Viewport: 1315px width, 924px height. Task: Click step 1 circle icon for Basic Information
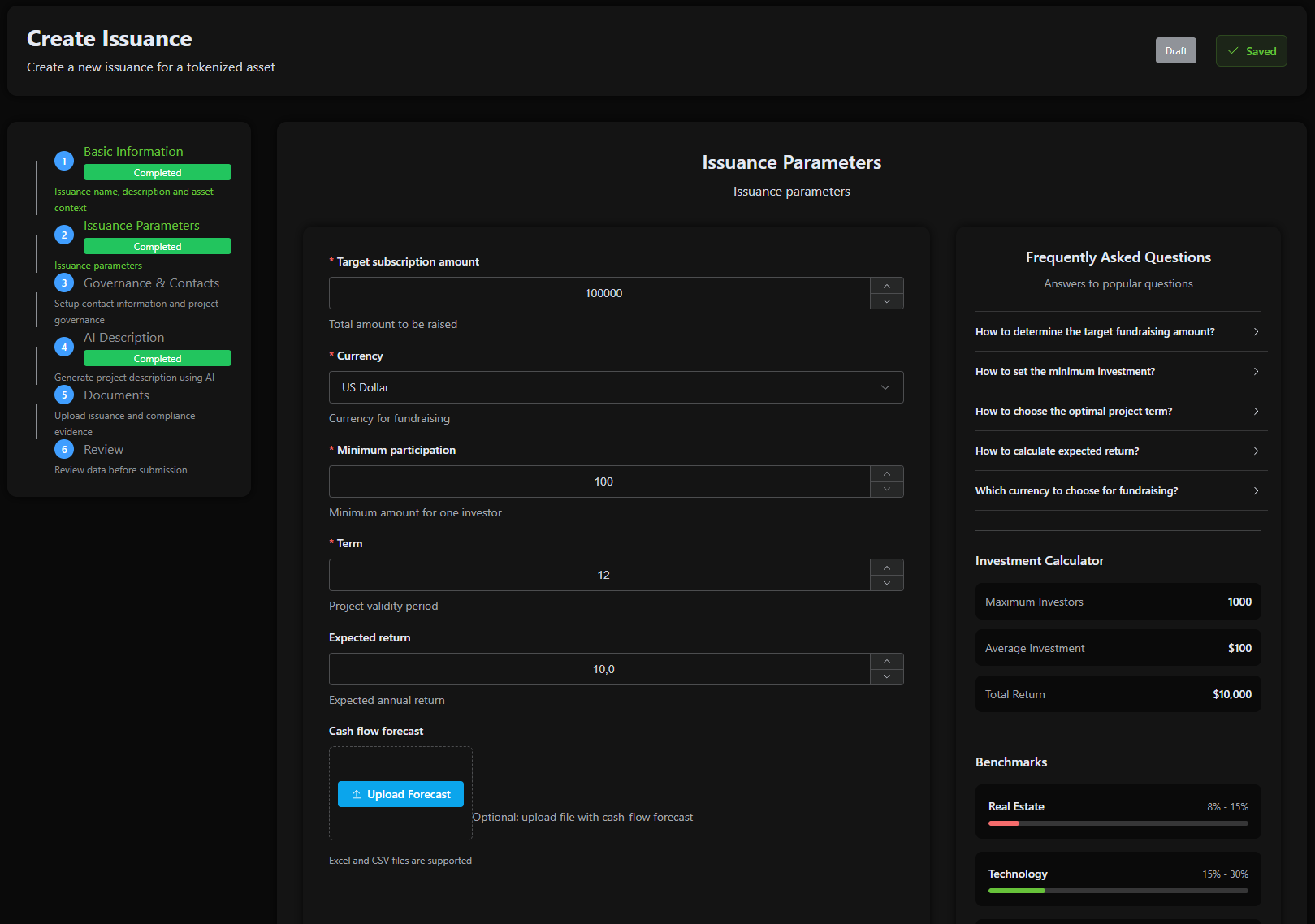point(64,161)
